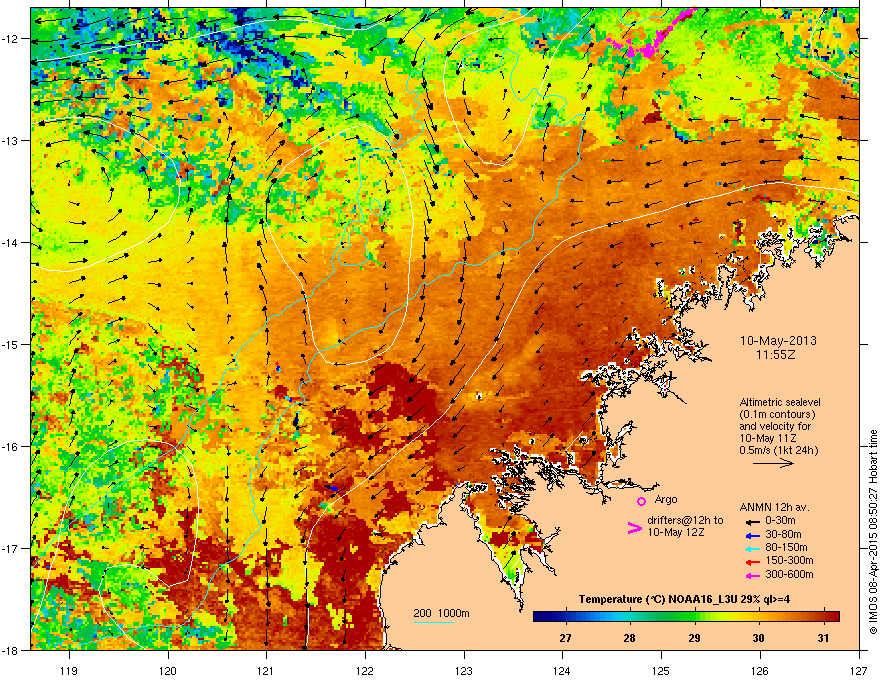Image resolution: width=880 pixels, height=680 pixels.
Task: Click the colorbar tick label 28
Action: point(629,638)
